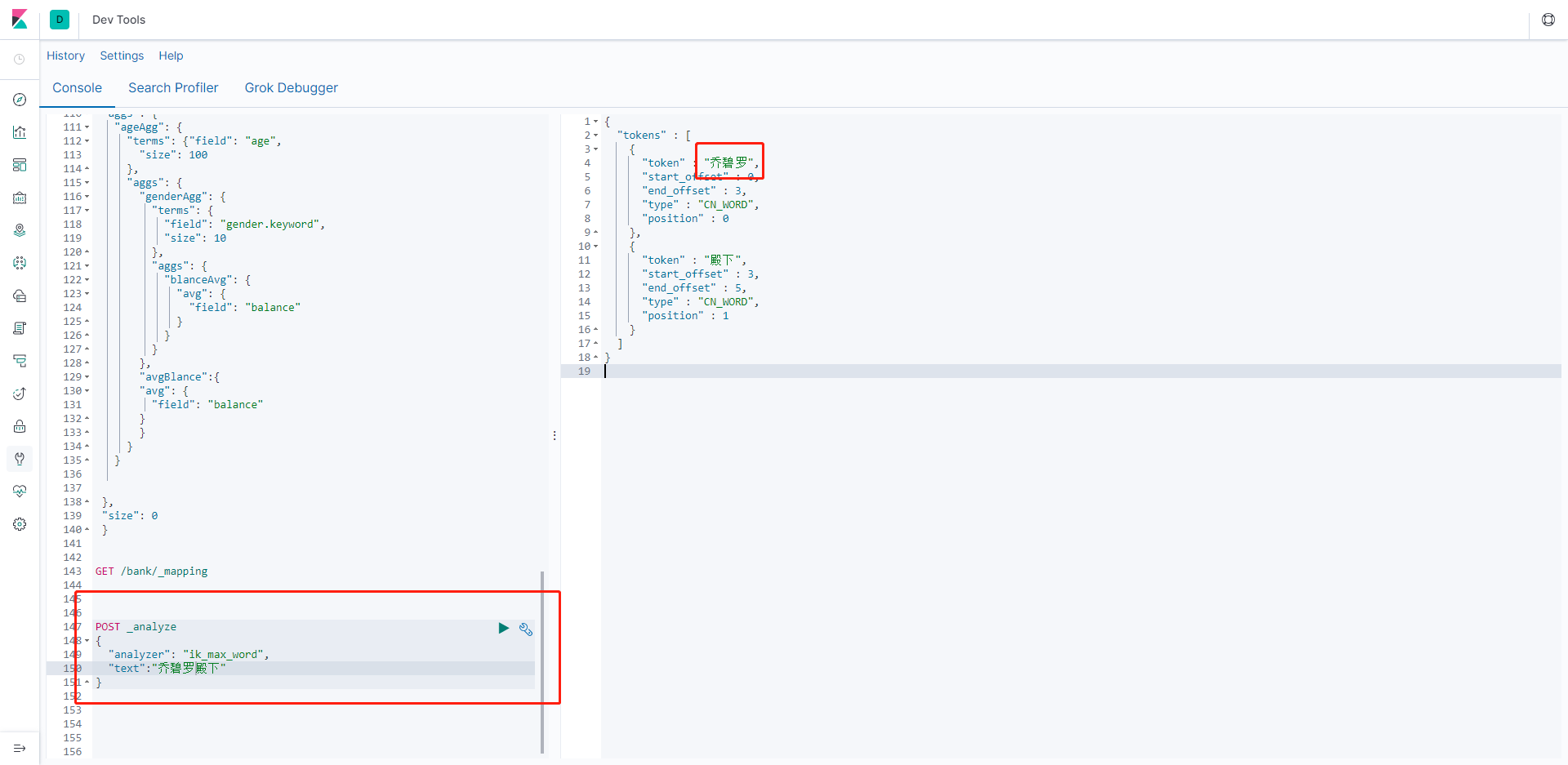Go to Discover compass icon
This screenshot has height=765, width=1568.
click(x=20, y=100)
